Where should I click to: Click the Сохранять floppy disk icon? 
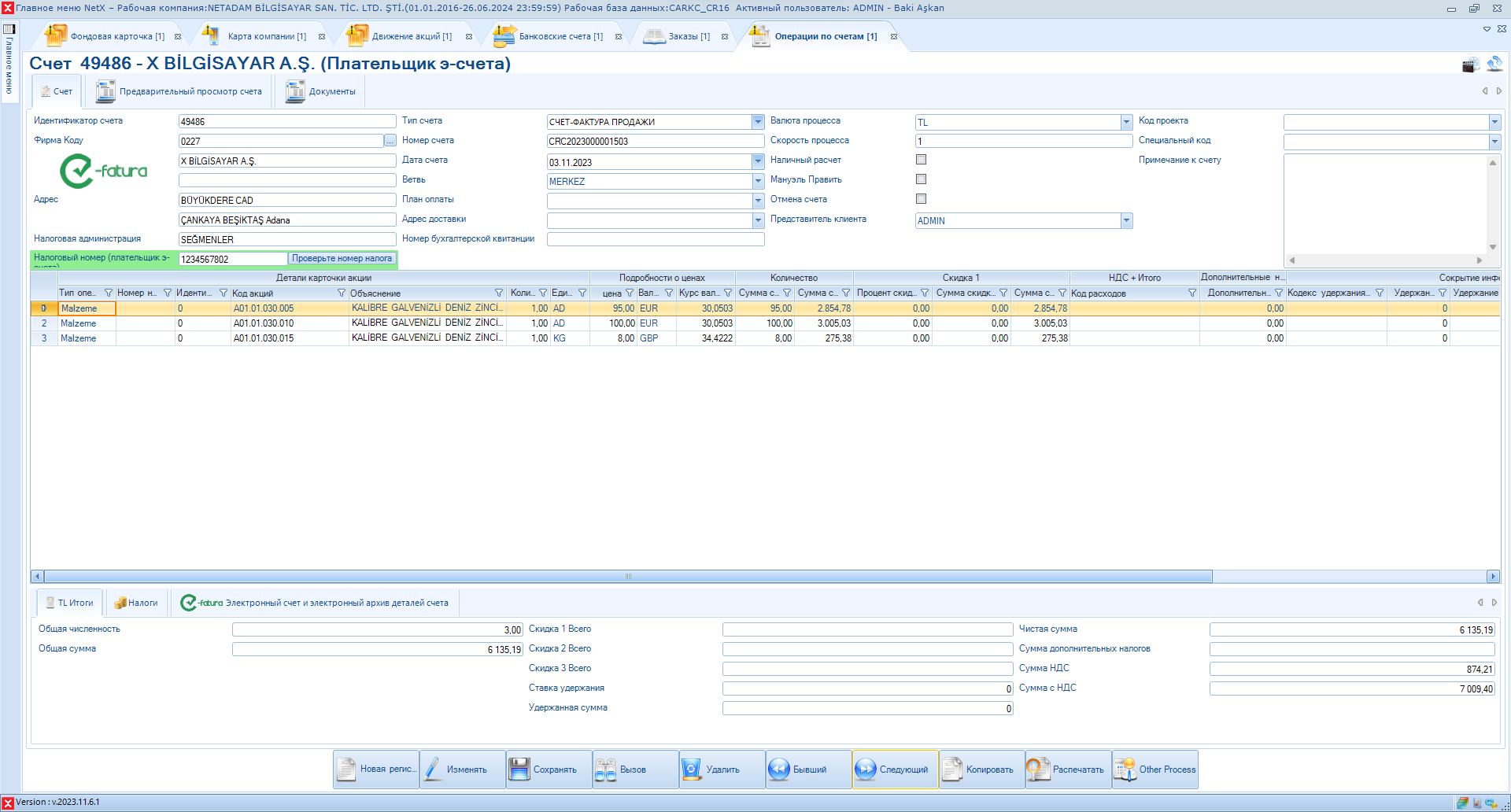519,770
